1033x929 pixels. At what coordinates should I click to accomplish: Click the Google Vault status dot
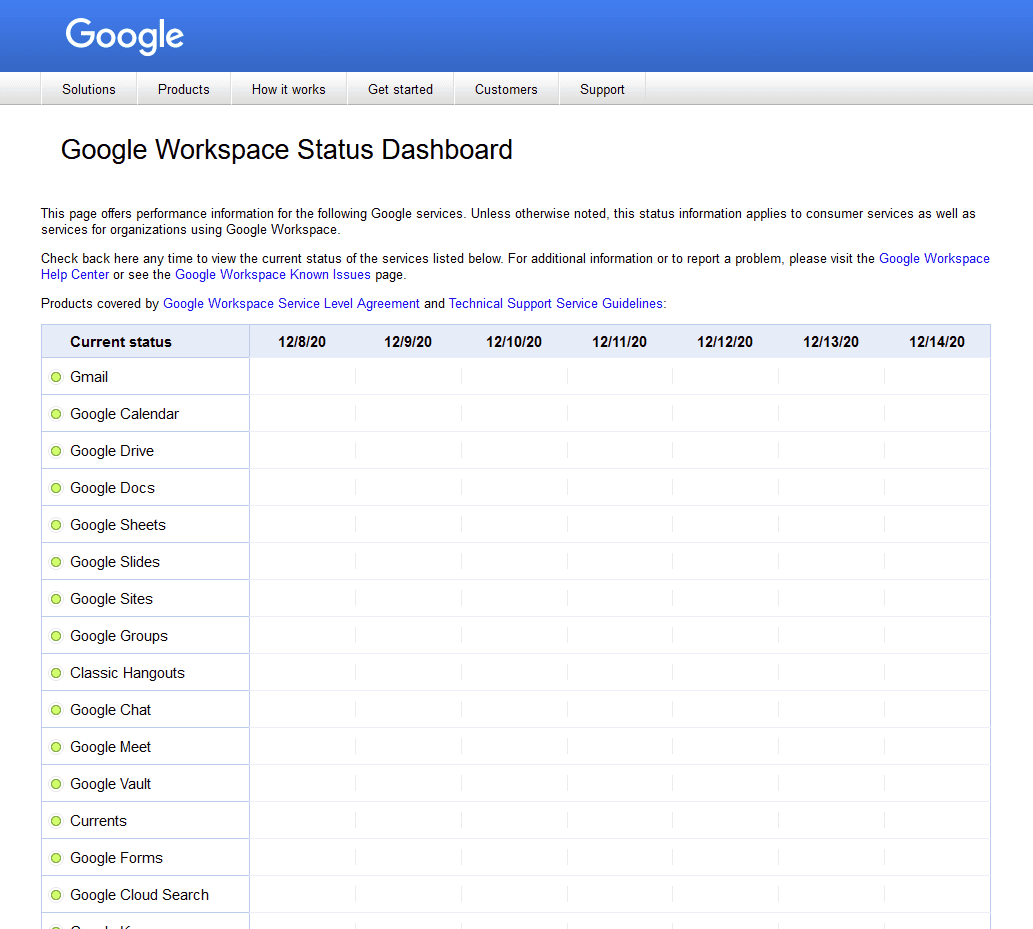56,784
